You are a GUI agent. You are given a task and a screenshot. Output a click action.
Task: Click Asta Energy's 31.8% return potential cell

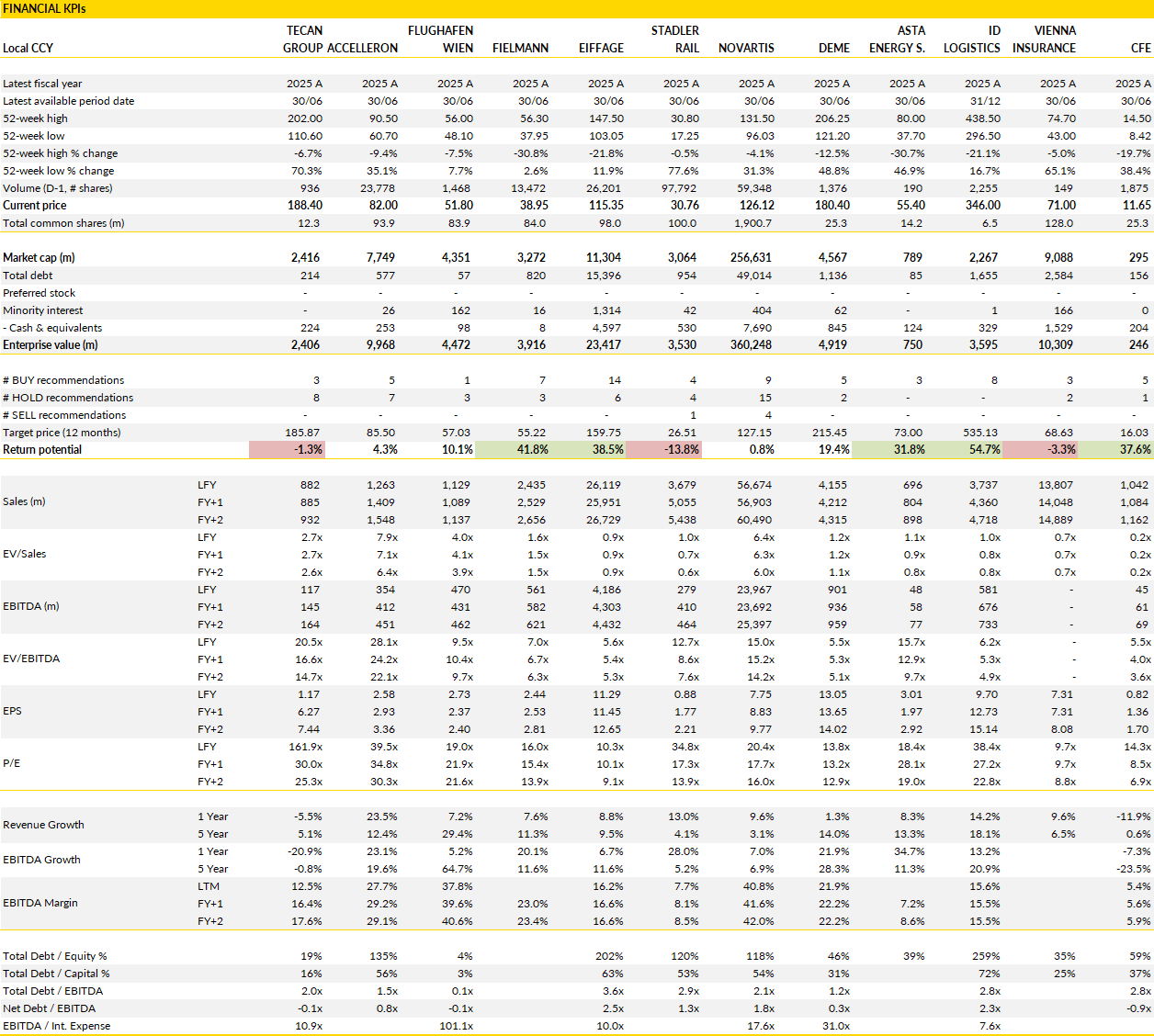(x=889, y=450)
